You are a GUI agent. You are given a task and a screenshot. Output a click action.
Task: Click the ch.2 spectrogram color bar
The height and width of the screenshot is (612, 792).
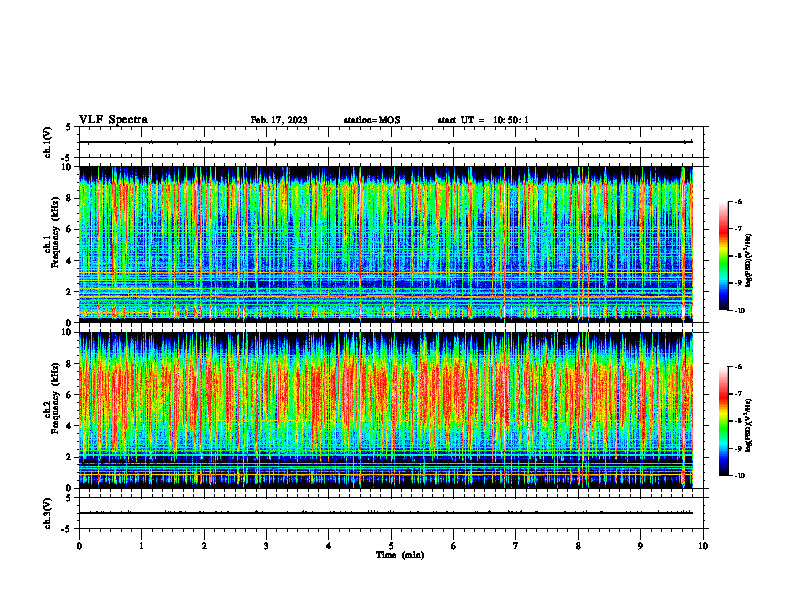[724, 421]
